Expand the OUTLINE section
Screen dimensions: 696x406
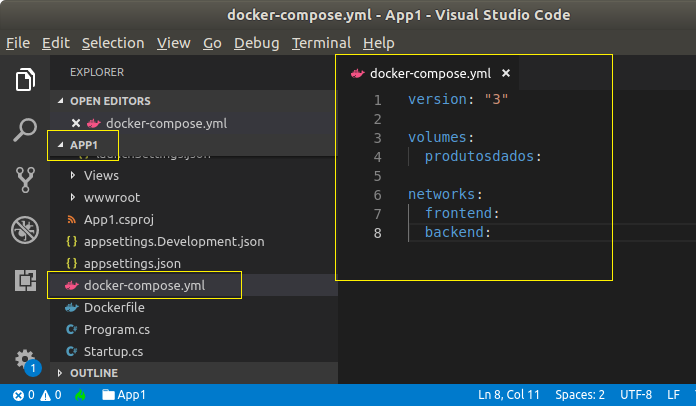(60, 373)
